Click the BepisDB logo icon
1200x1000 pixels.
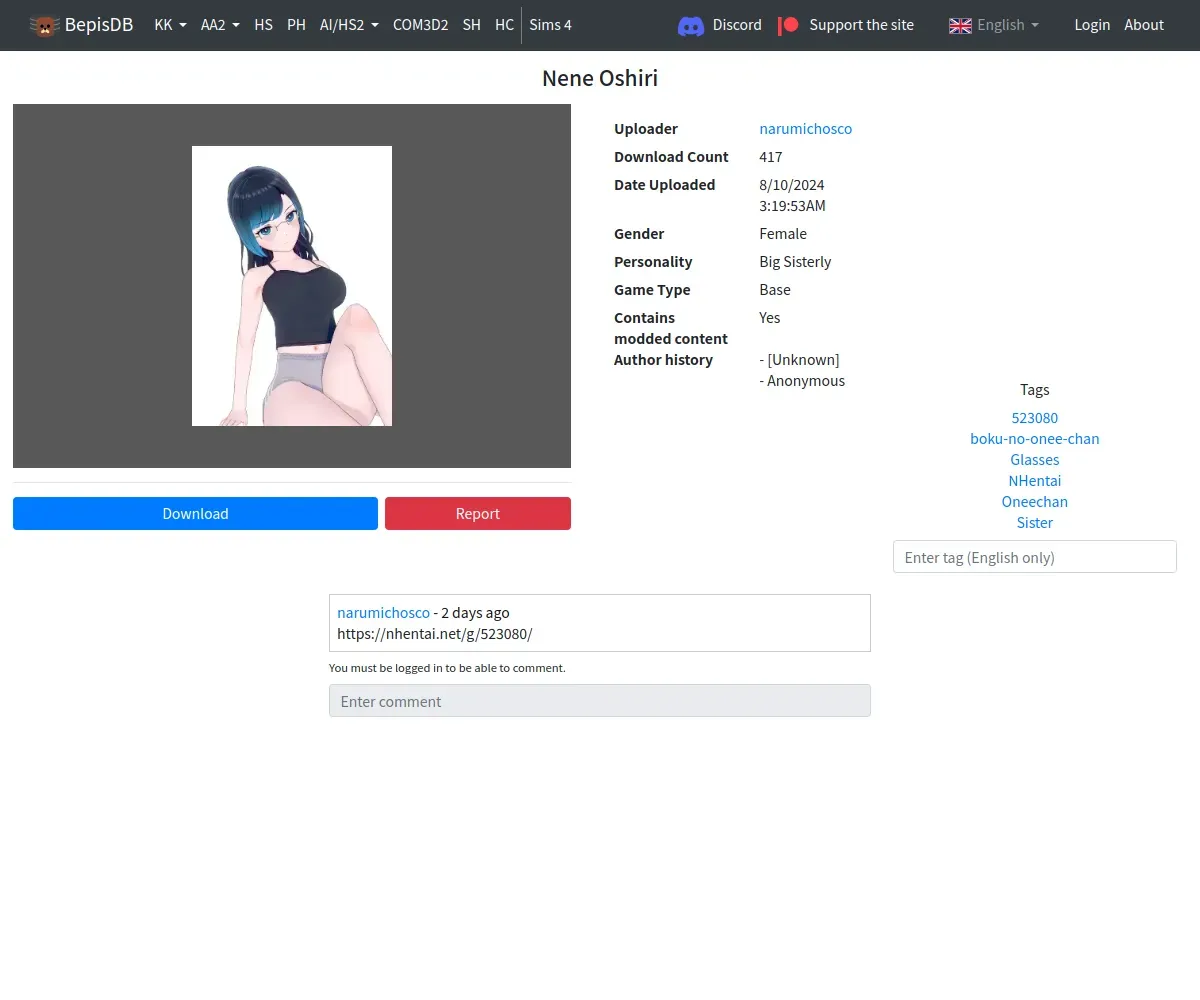pyautogui.click(x=44, y=25)
